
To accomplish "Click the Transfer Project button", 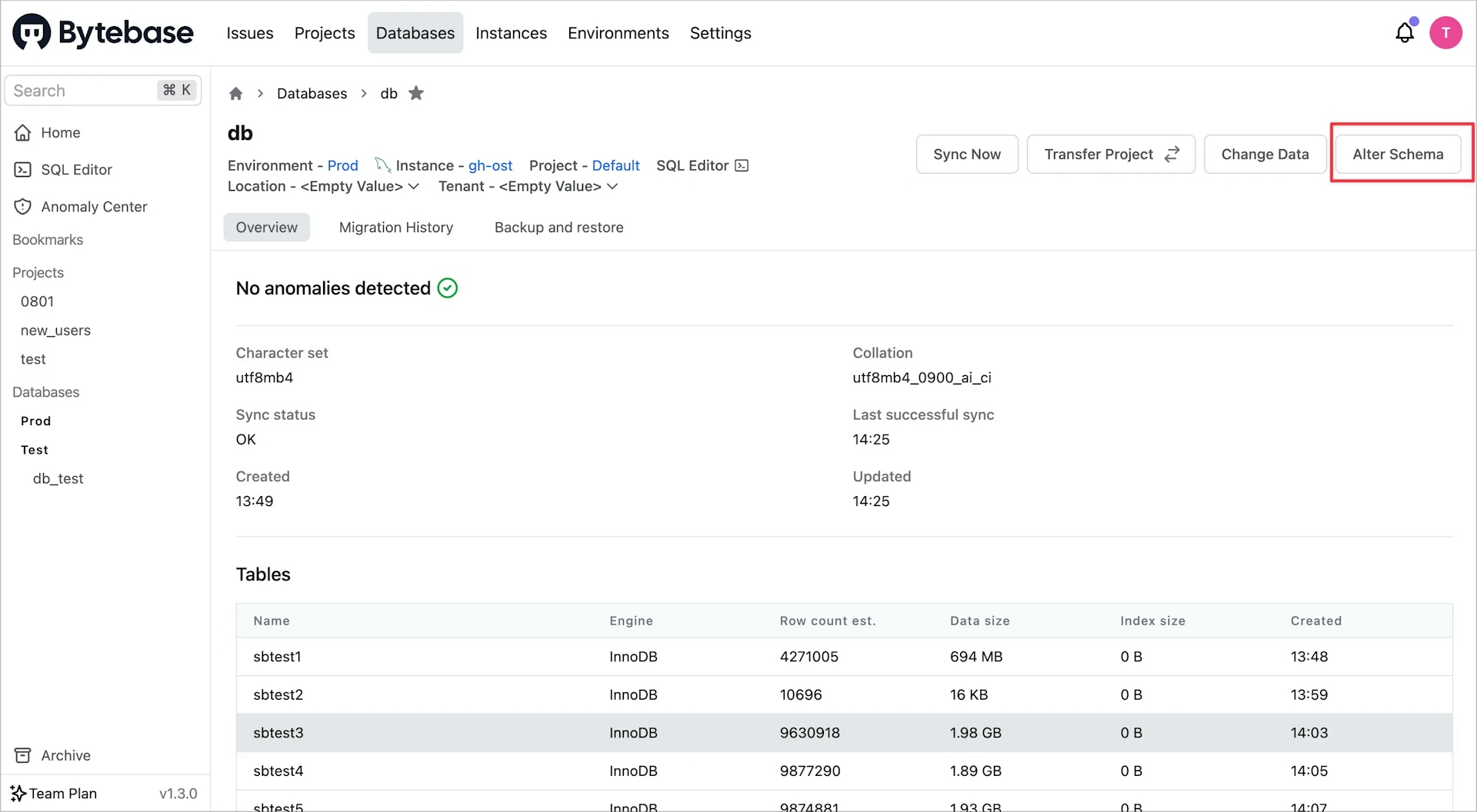I will coord(1111,155).
